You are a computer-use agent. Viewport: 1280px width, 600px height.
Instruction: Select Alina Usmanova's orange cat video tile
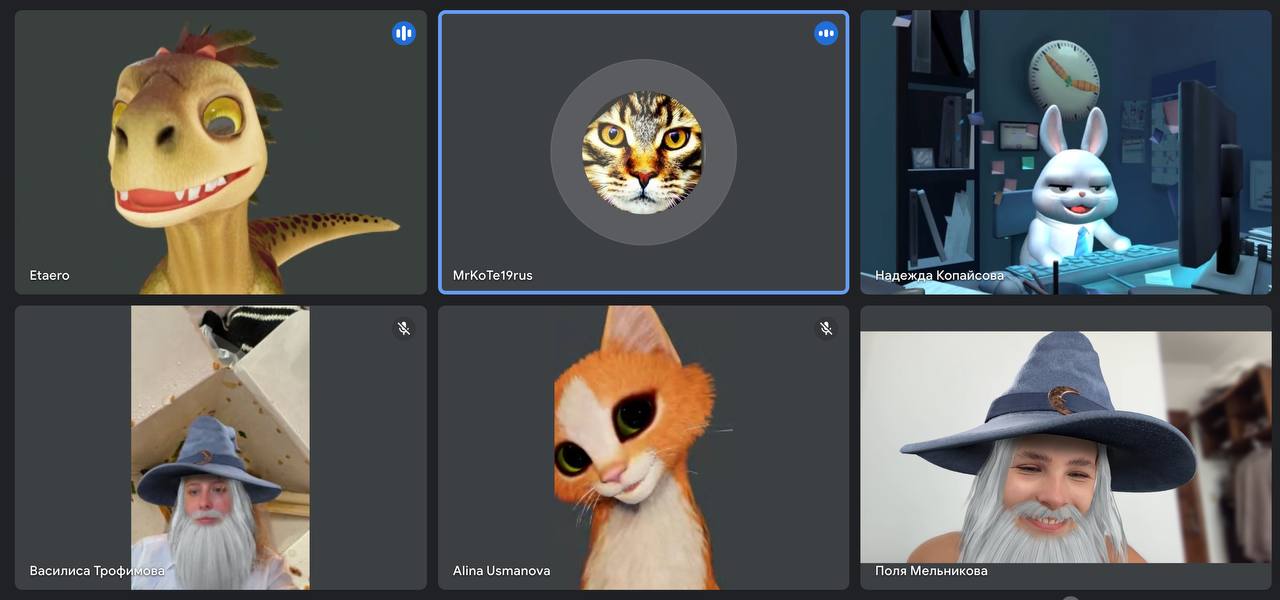tap(643, 447)
